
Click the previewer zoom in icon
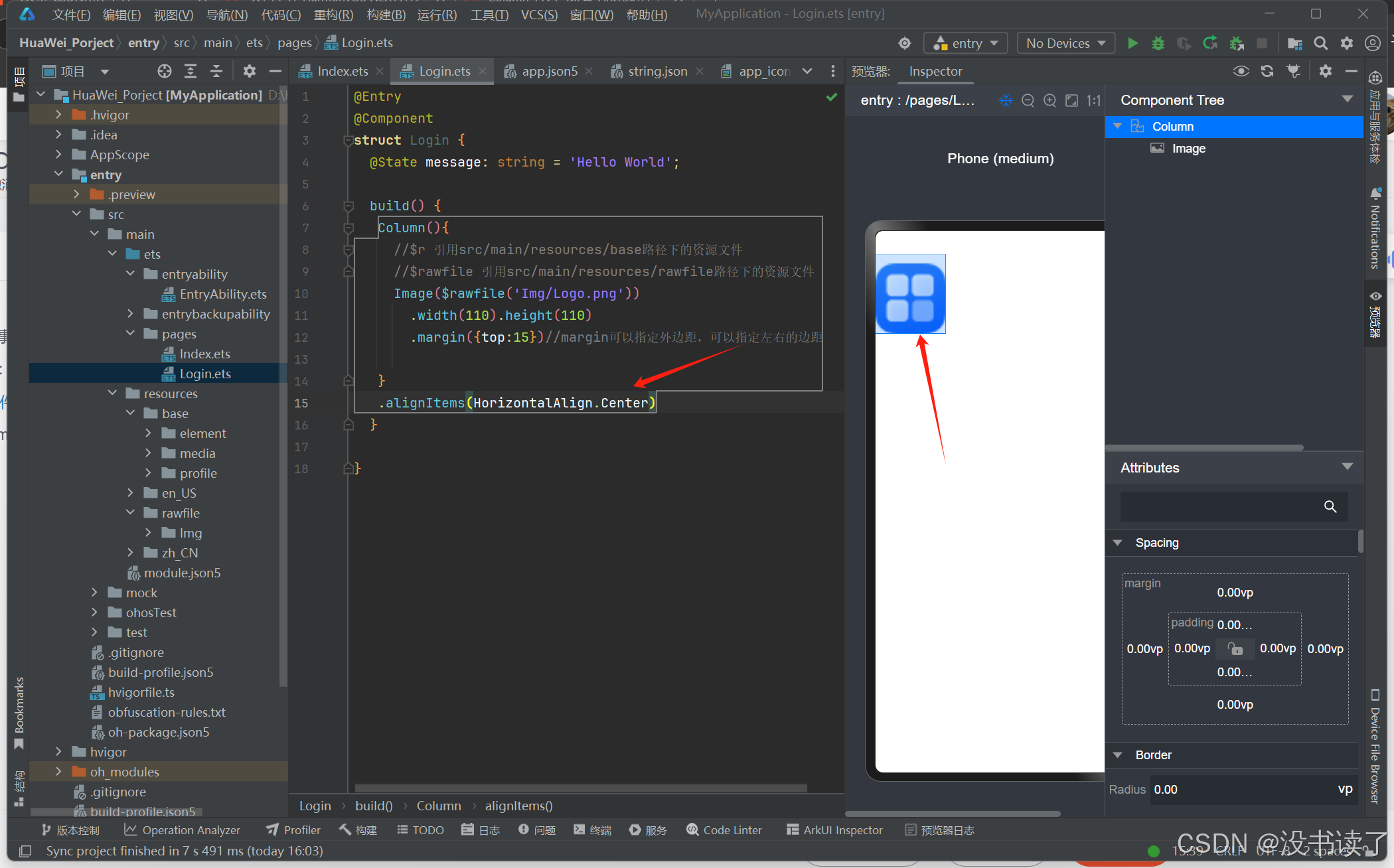pyautogui.click(x=1049, y=100)
